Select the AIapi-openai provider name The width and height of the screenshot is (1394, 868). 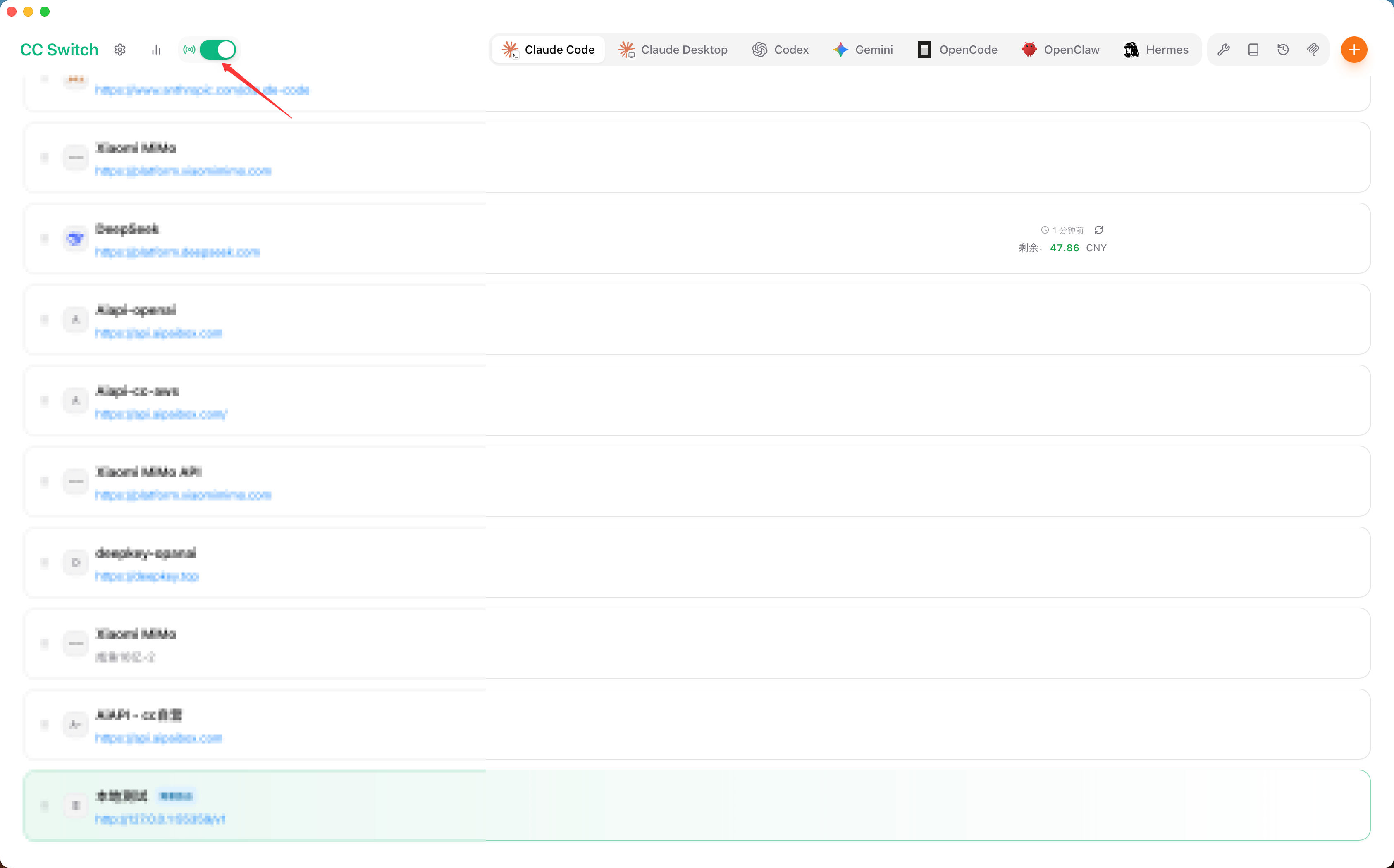pos(136,310)
